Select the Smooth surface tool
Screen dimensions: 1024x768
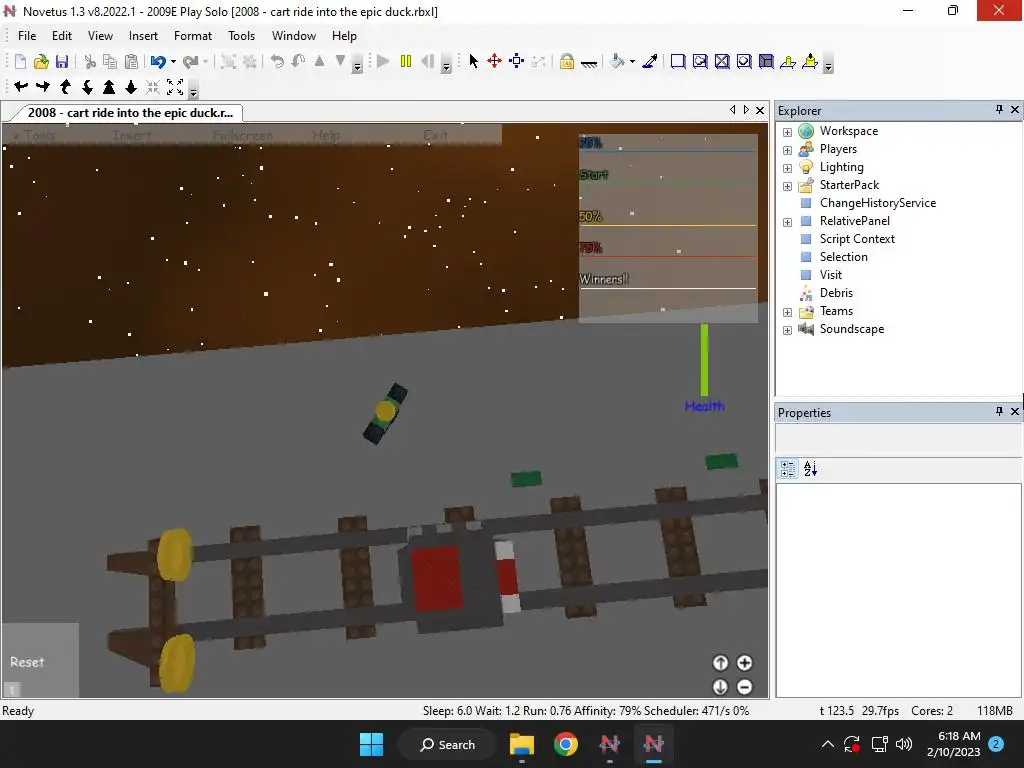678,61
